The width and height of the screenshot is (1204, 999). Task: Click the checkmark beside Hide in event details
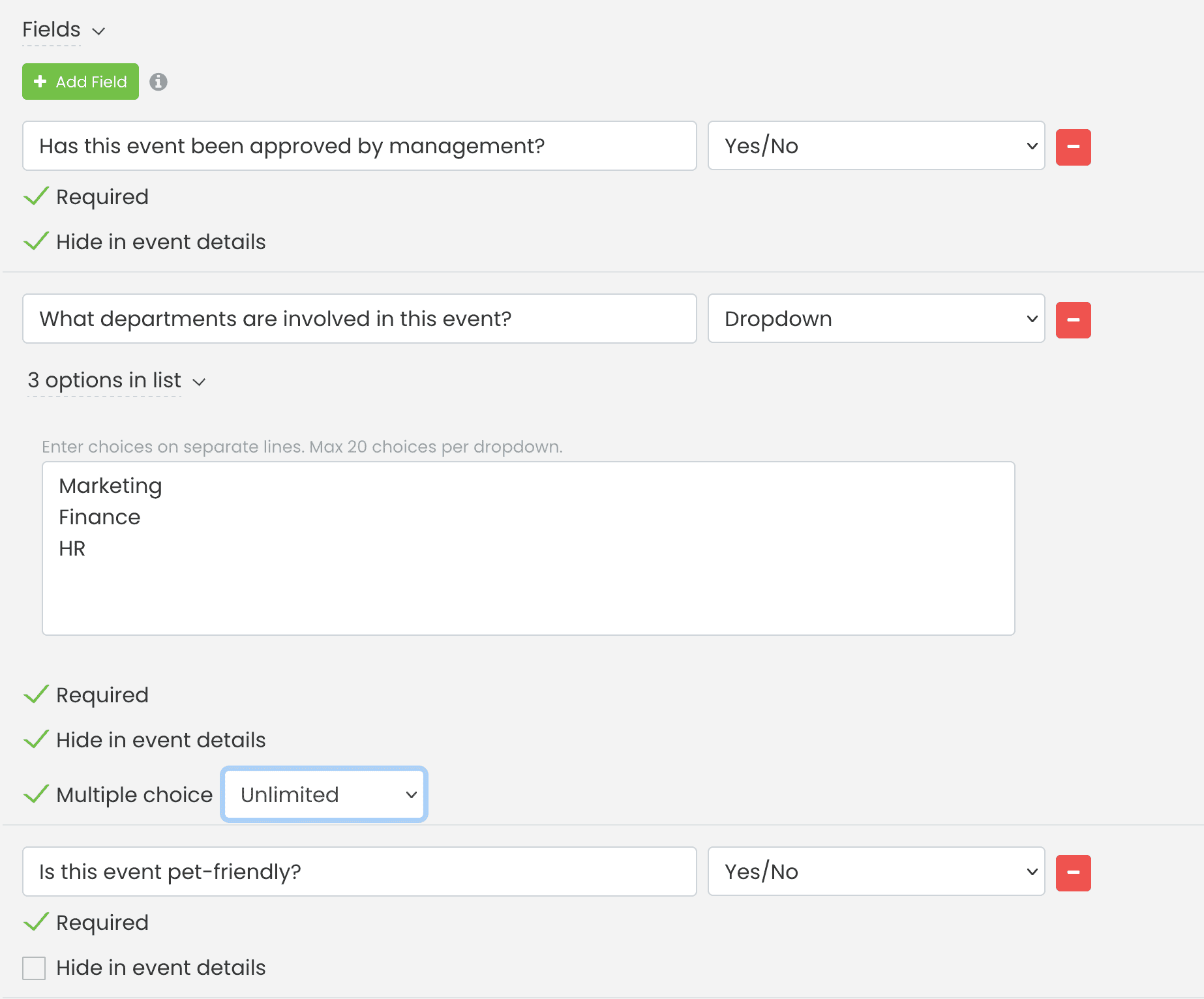click(x=36, y=241)
